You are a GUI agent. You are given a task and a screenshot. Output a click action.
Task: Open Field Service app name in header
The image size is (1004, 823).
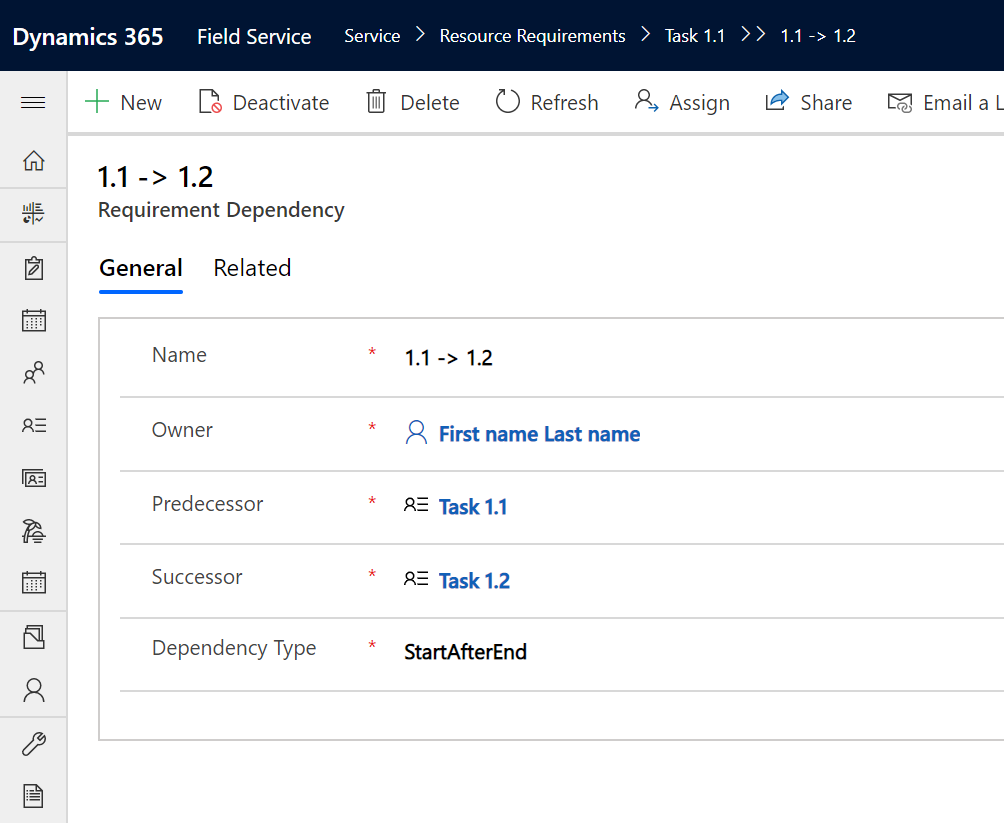click(x=254, y=37)
